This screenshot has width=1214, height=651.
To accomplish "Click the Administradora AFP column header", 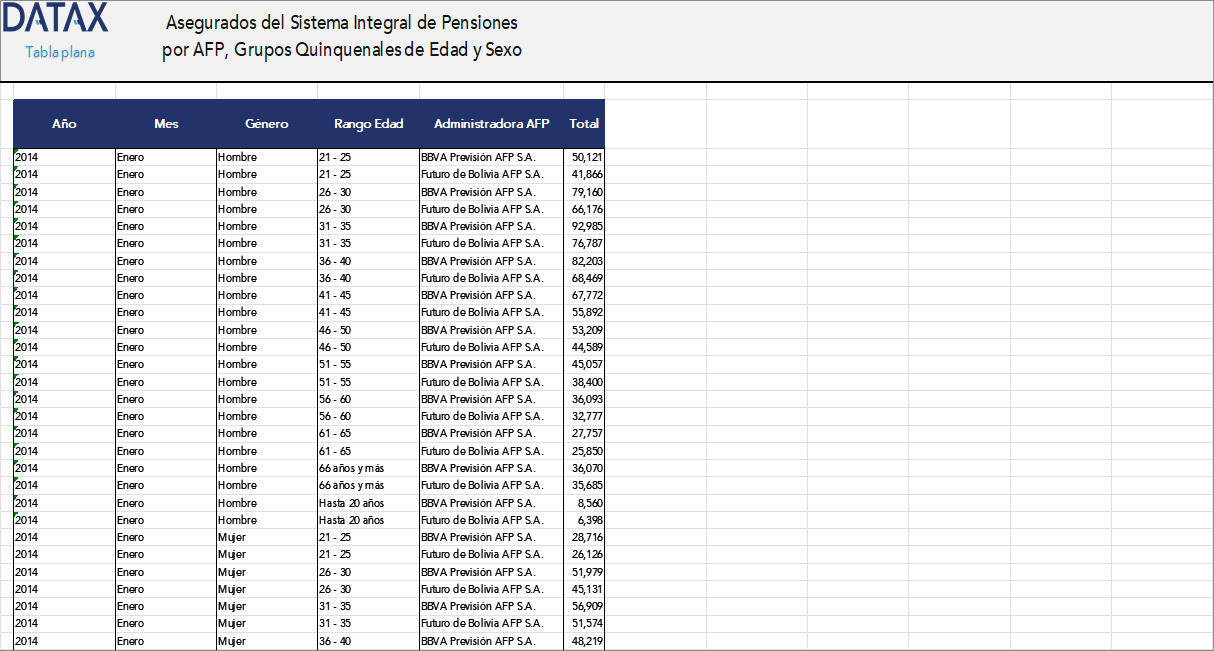I will pyautogui.click(x=491, y=124).
